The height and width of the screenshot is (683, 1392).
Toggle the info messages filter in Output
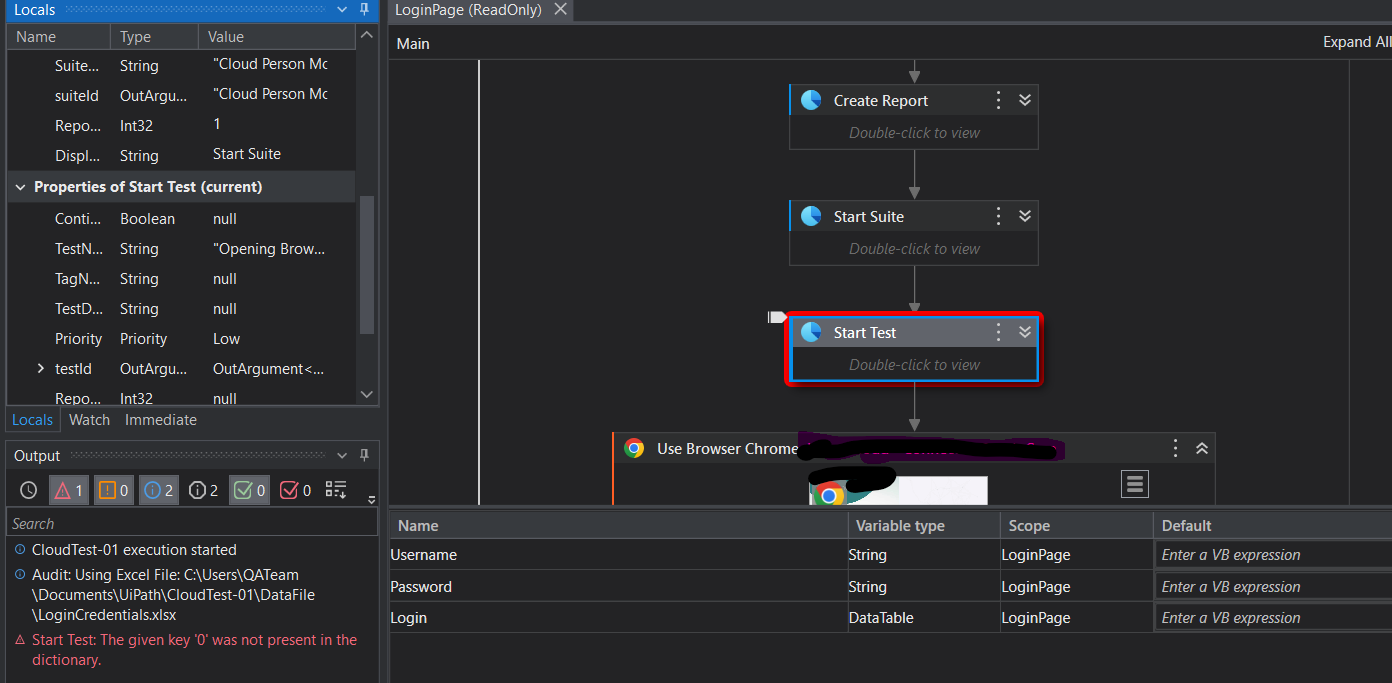pyautogui.click(x=158, y=489)
